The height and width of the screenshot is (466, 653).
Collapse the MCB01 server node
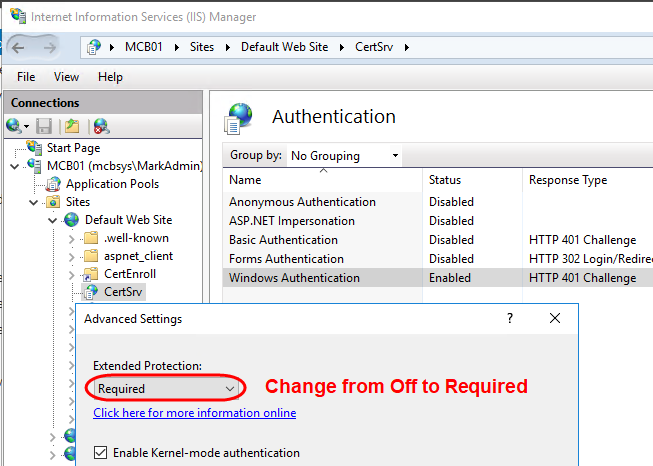point(15,167)
